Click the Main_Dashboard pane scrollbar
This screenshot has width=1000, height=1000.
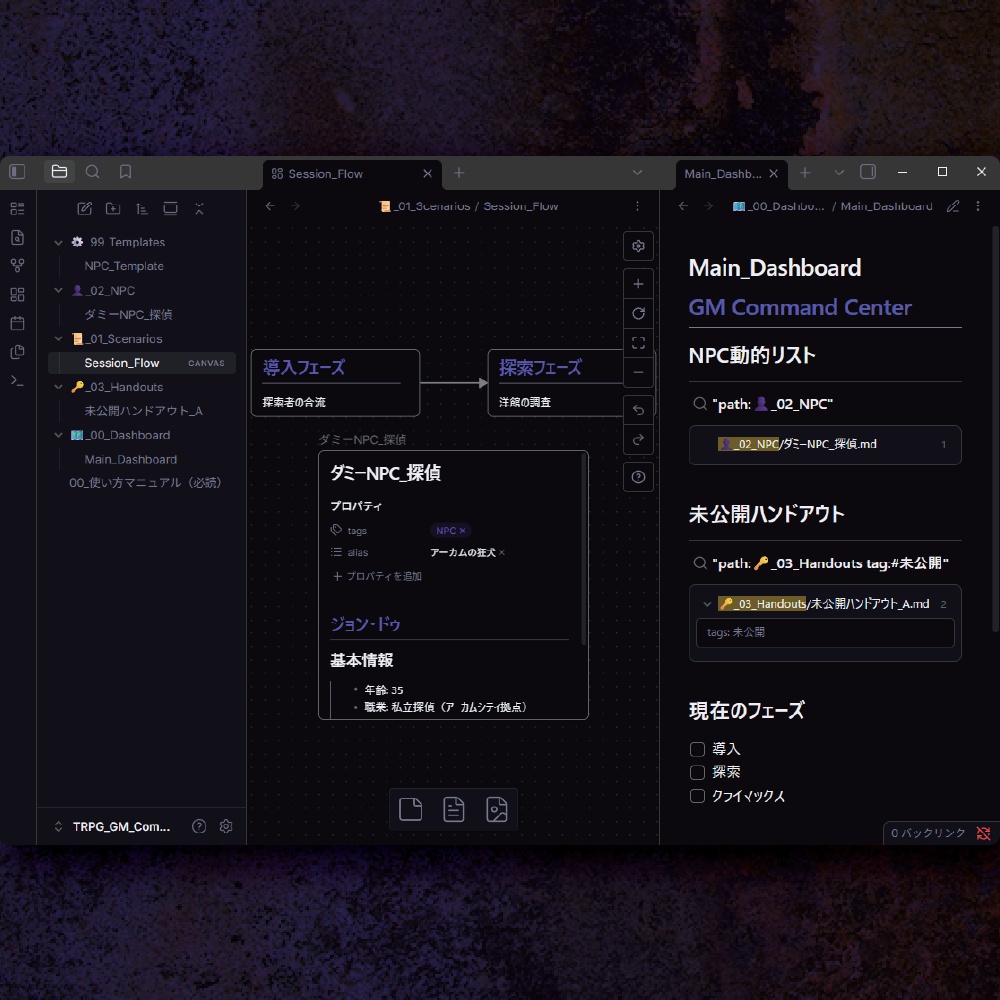(995, 429)
